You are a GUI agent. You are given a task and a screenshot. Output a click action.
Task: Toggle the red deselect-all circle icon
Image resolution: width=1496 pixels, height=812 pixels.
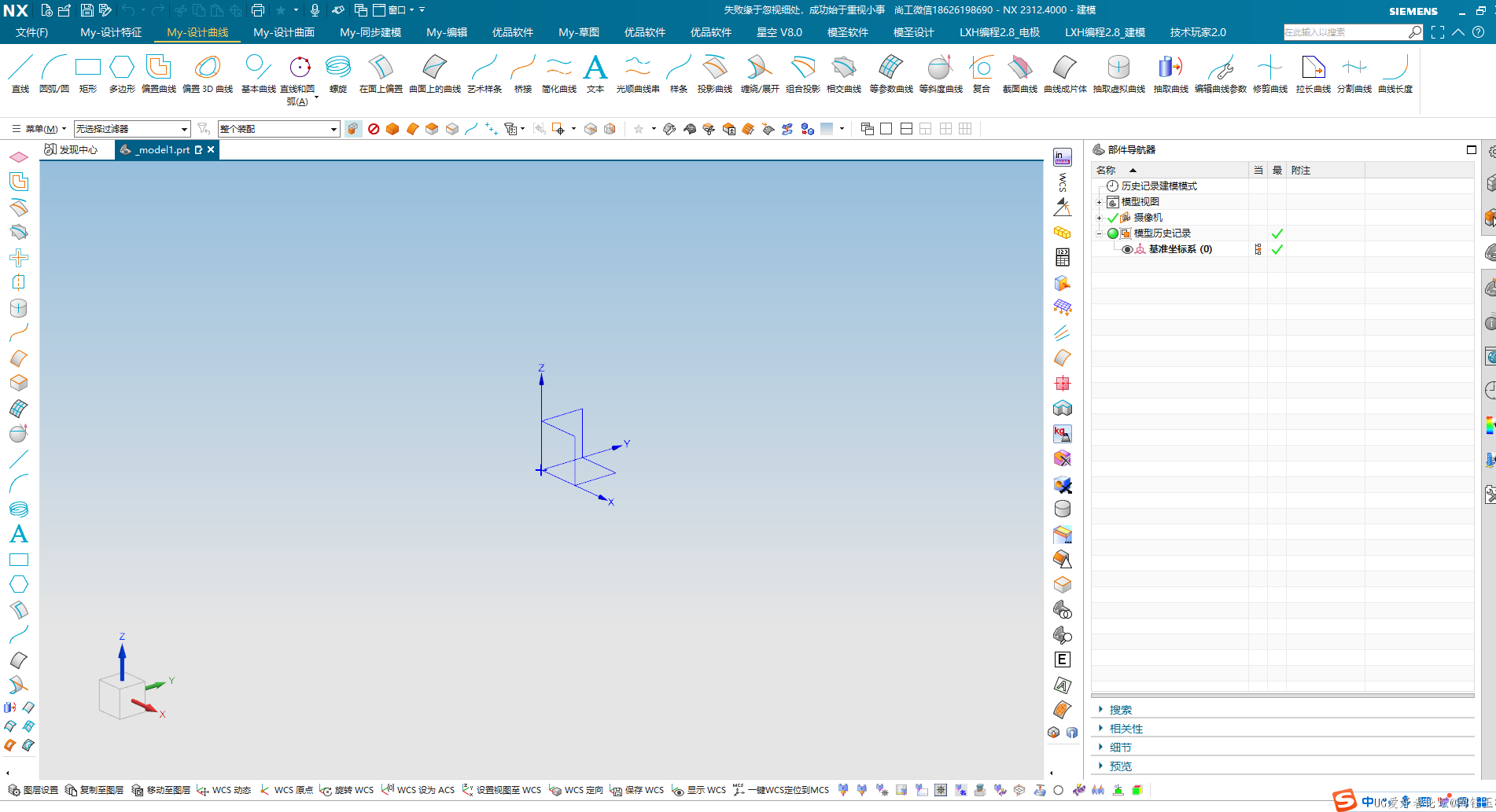[374, 129]
